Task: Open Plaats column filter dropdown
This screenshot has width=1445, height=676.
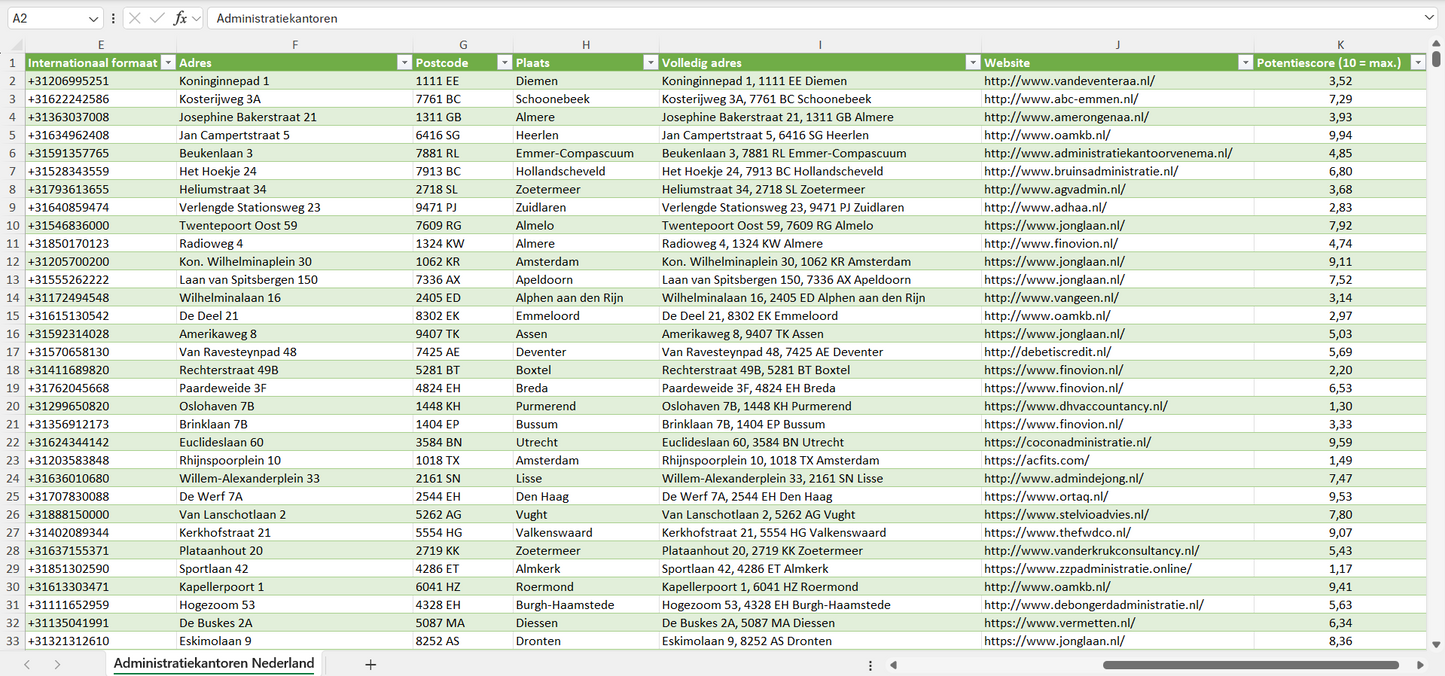Action: (x=650, y=62)
